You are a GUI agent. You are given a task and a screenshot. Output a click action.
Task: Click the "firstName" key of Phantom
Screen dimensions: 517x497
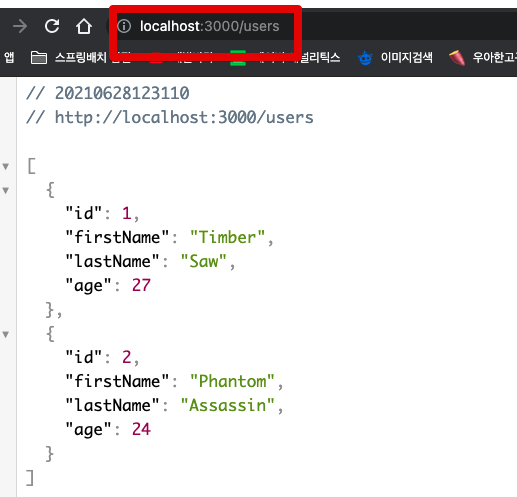pyautogui.click(x=117, y=381)
